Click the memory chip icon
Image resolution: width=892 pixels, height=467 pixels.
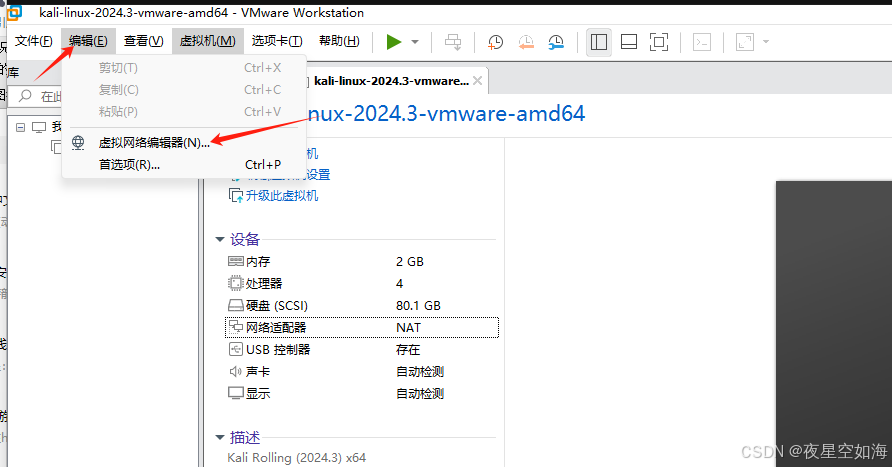(236, 261)
